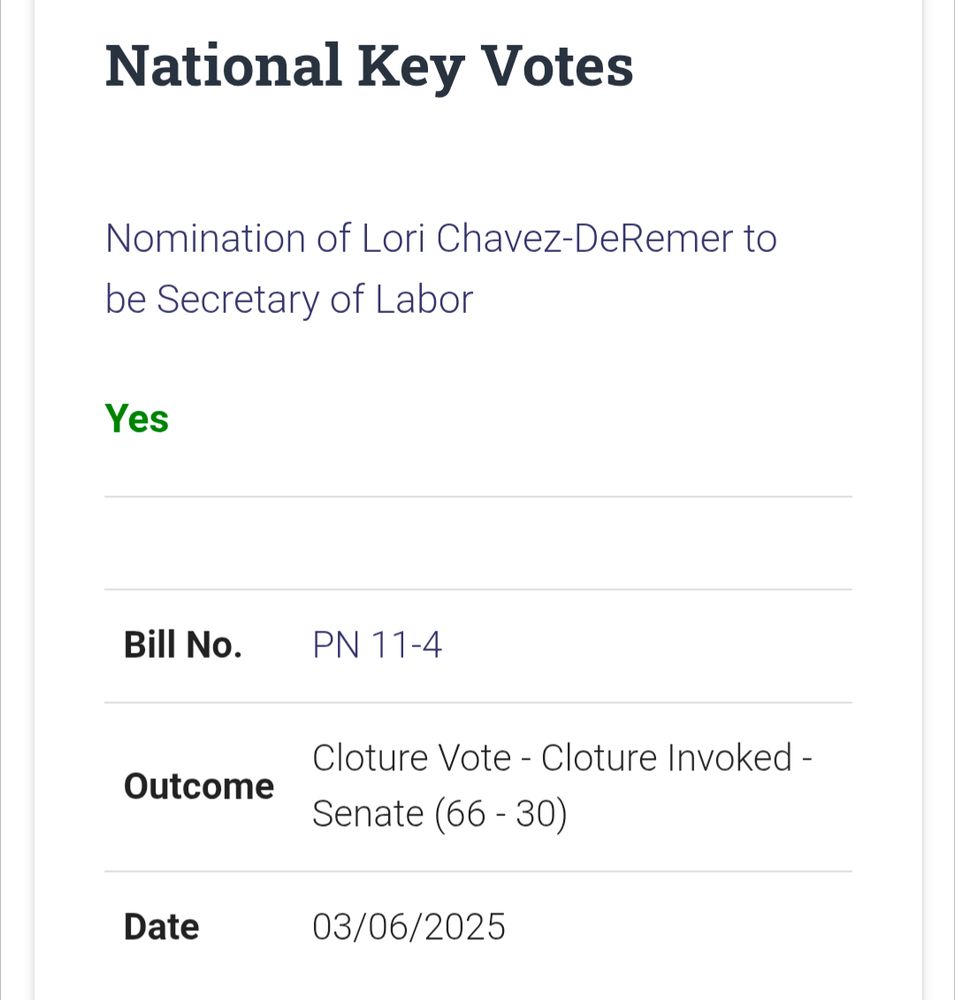Click the word 'Key' in the heading
Screen dimensions: 955x1000
(410, 68)
